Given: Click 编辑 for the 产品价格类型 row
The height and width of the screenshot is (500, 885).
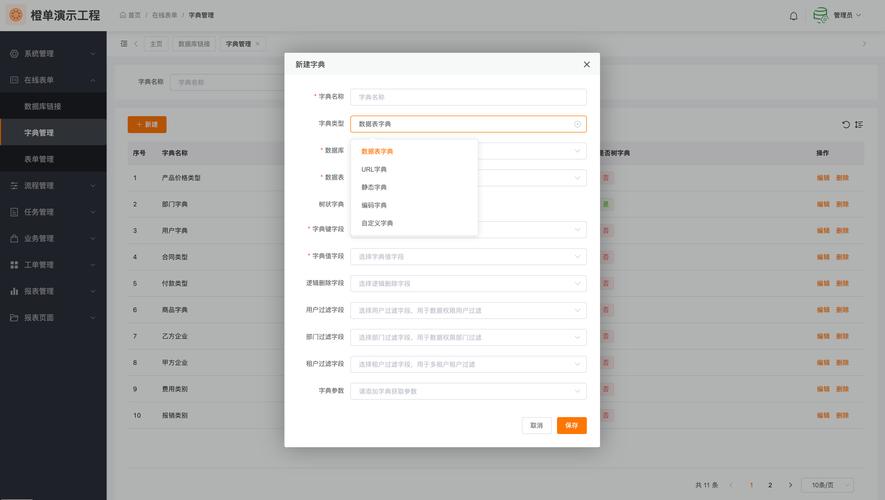Looking at the screenshot, I should click(823, 178).
